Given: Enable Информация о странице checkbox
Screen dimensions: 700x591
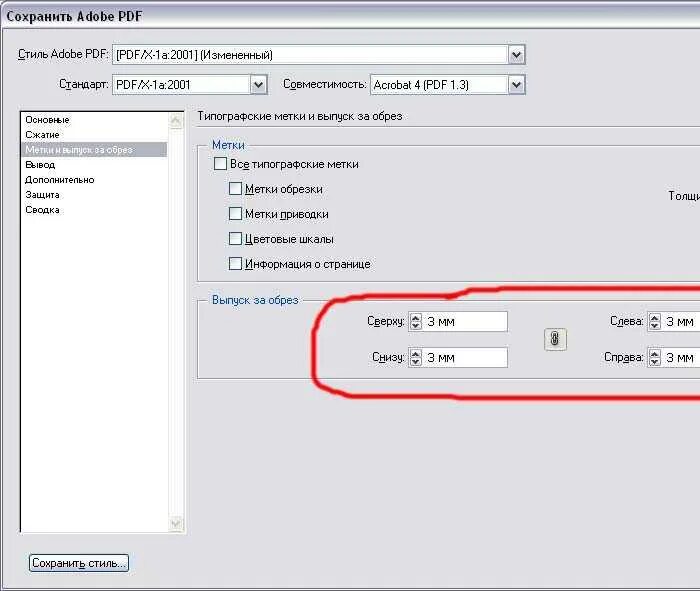Looking at the screenshot, I should coord(235,264).
